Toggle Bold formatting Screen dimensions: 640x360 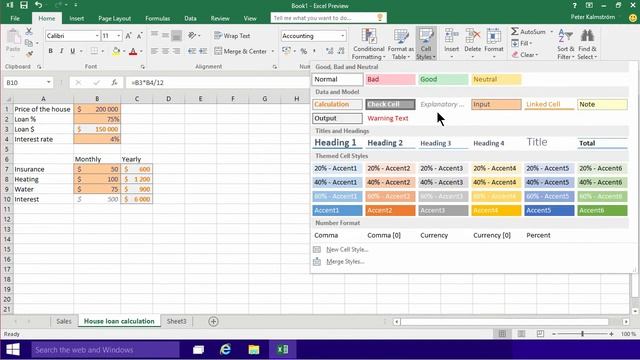(x=50, y=51)
